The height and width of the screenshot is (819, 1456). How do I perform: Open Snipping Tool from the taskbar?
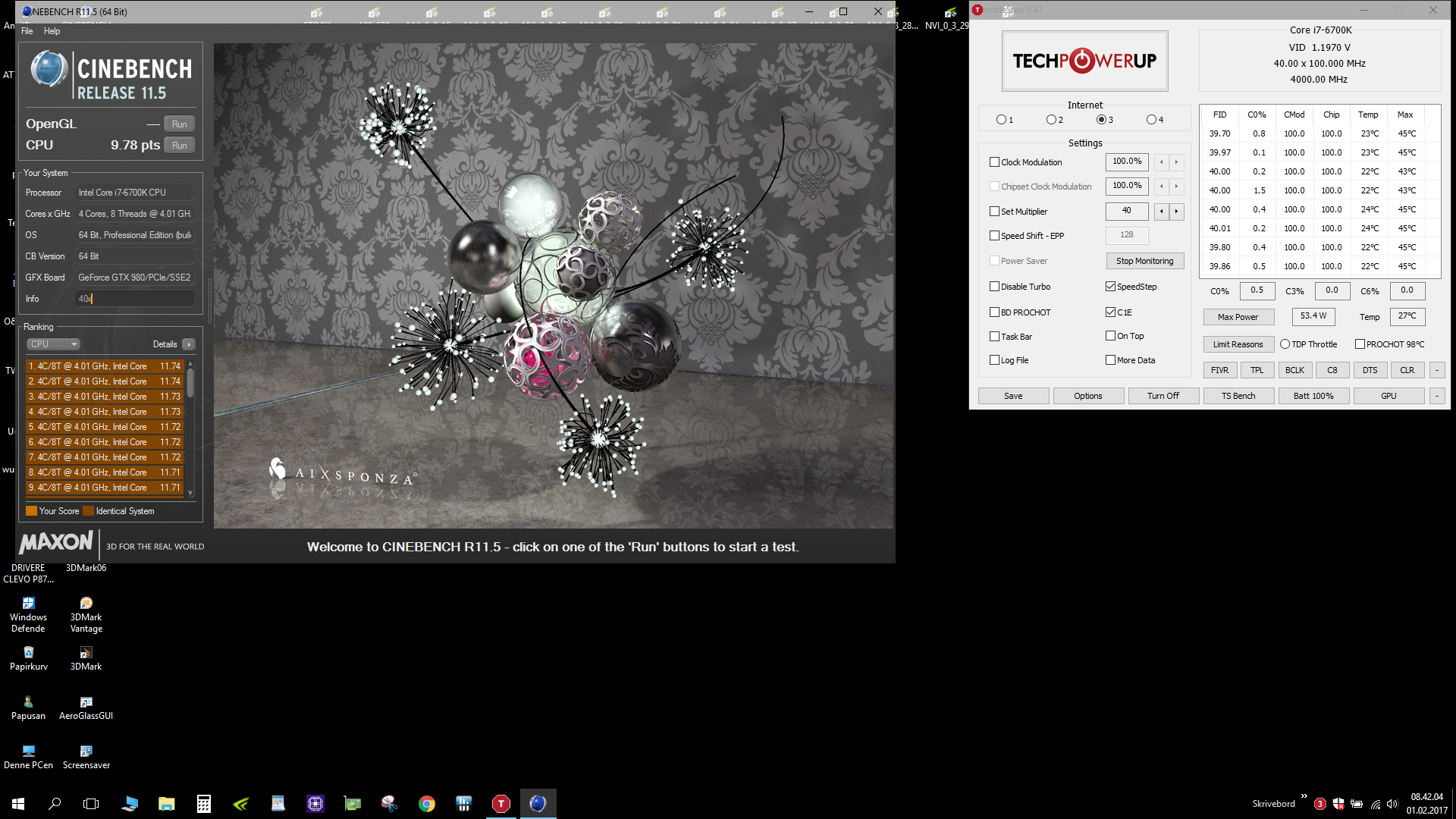390,804
